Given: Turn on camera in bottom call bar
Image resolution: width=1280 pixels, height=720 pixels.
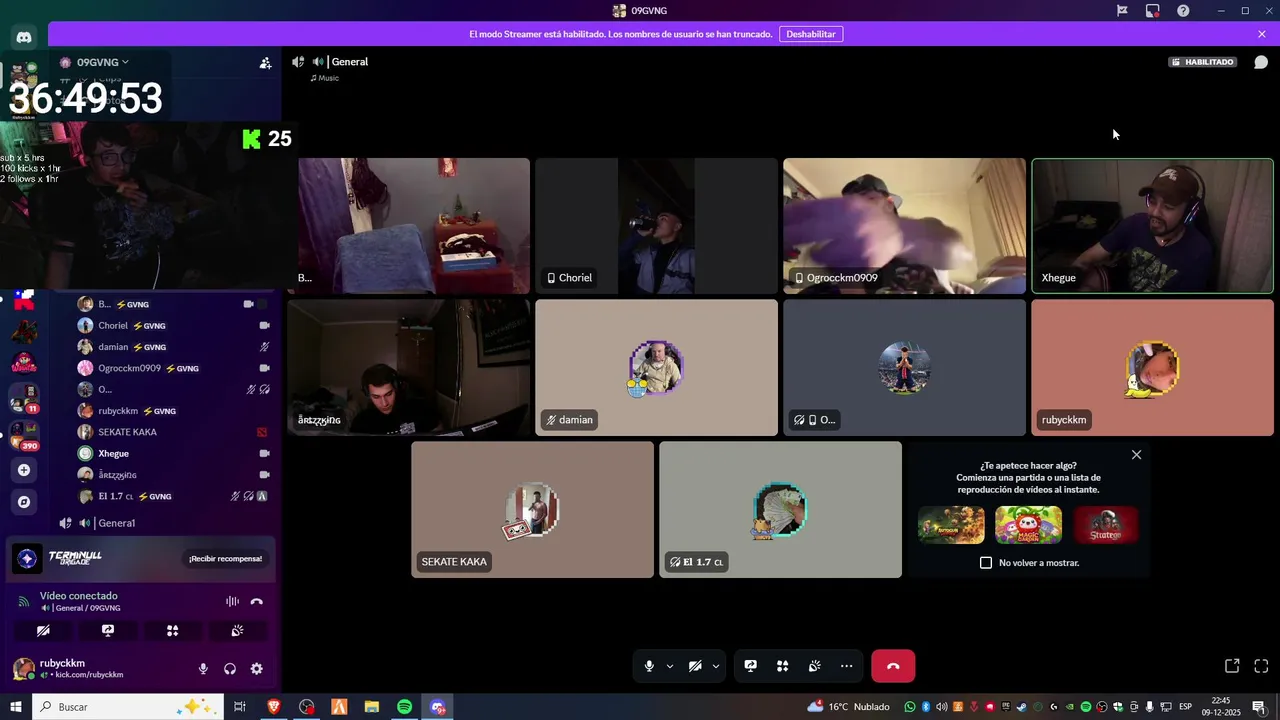Looking at the screenshot, I should tap(695, 666).
